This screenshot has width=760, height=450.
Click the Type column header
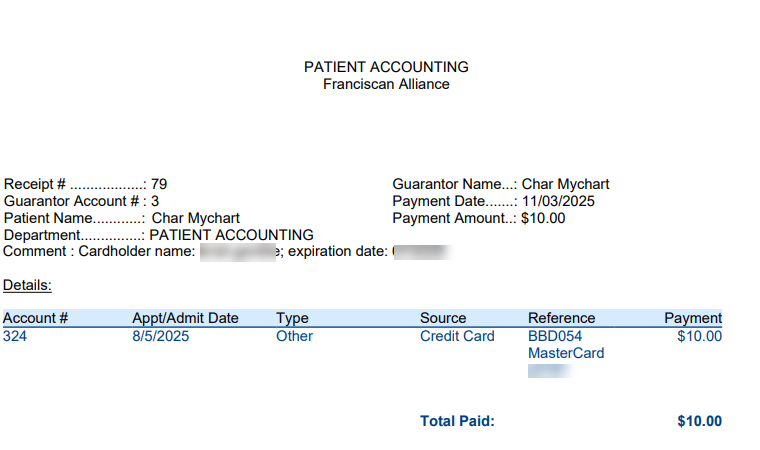coord(292,318)
